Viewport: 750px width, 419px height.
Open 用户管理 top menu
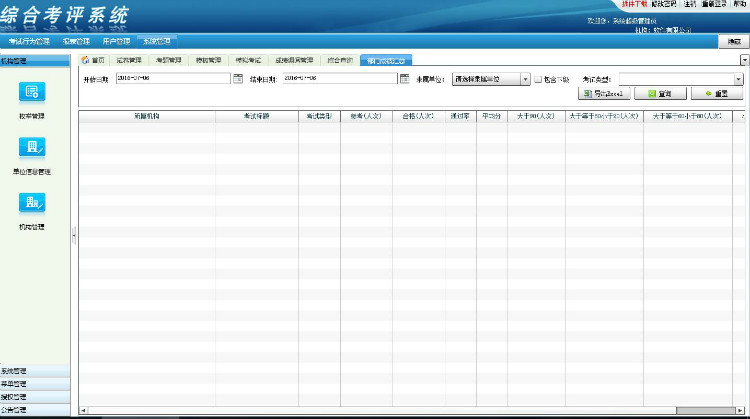[x=116, y=42]
